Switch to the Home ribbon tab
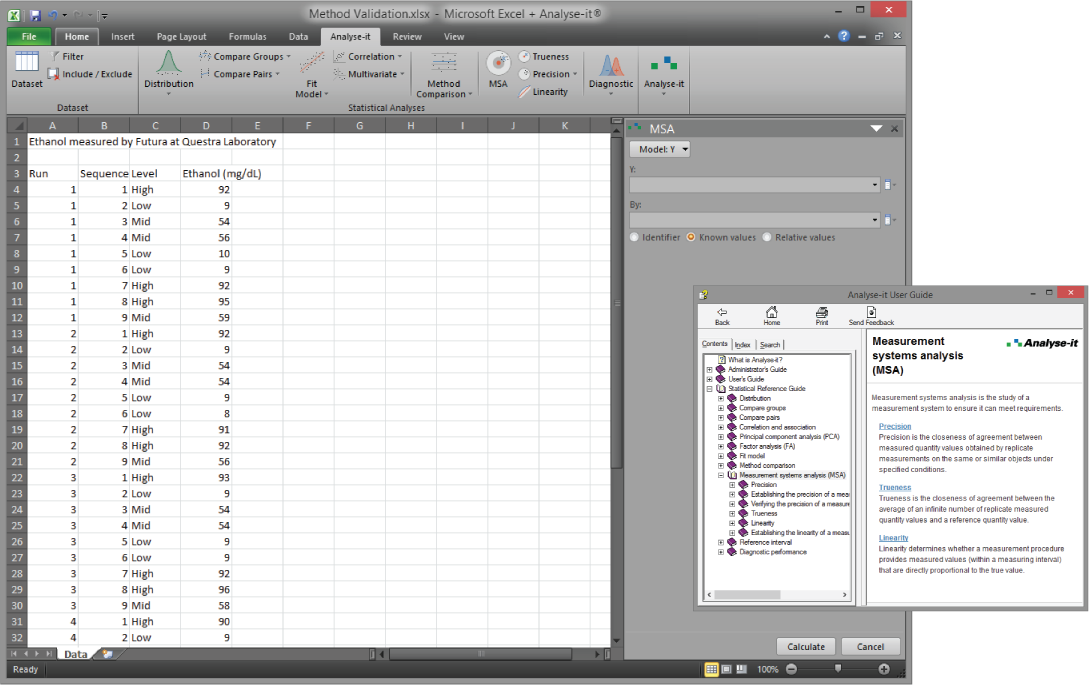The image size is (1089, 685). 76,36
